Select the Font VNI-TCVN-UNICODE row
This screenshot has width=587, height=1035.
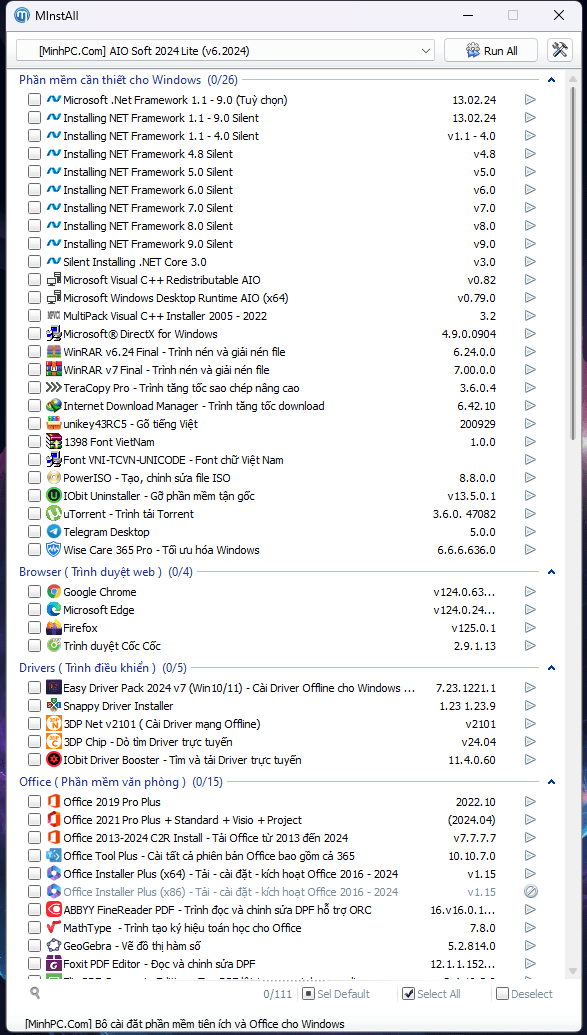point(285,460)
